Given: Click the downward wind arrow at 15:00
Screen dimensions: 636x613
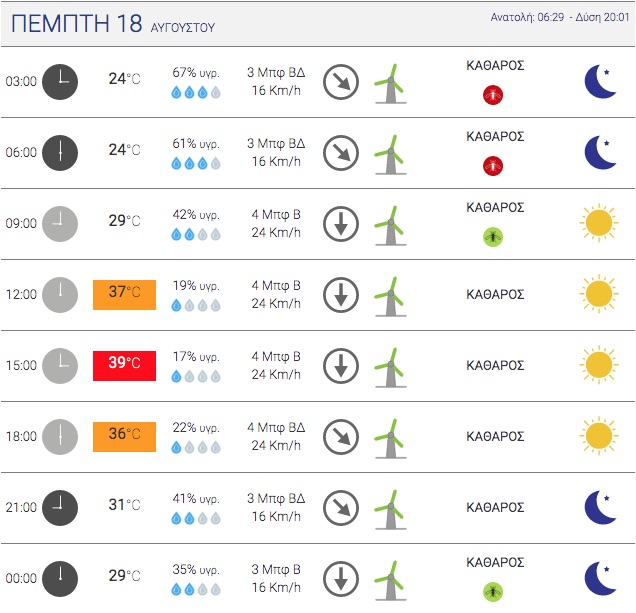Looking at the screenshot, I should 341,366.
